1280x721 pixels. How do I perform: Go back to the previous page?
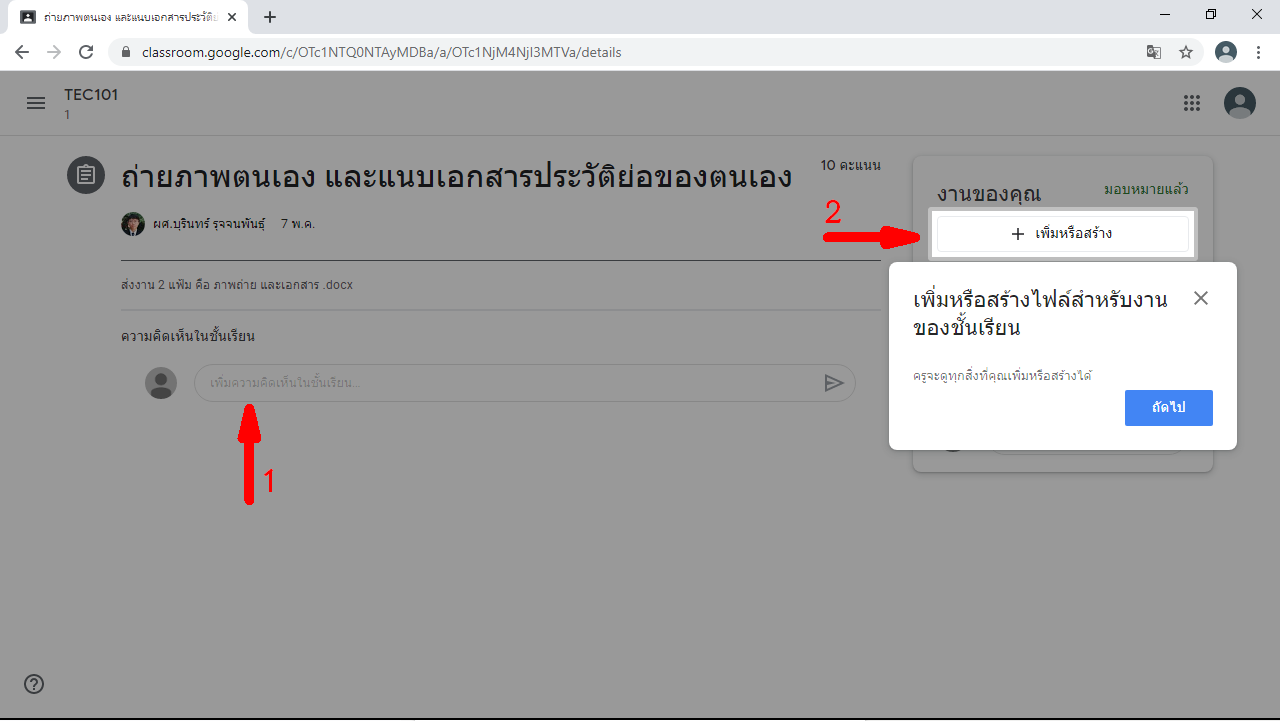pyautogui.click(x=22, y=52)
